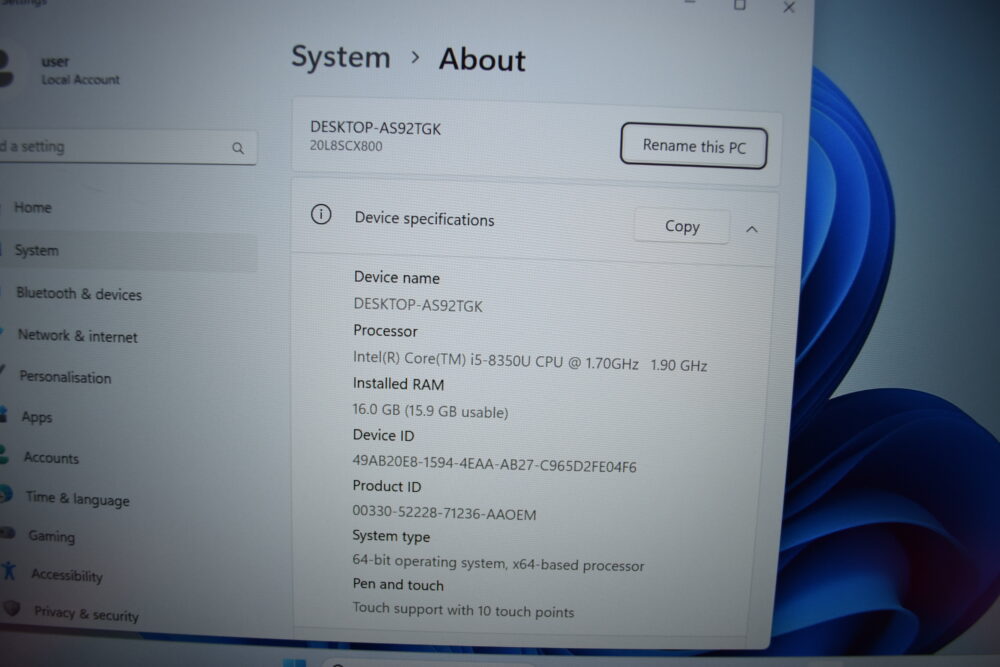Click the 16.0 GB installed RAM value
The width and height of the screenshot is (1000, 667).
430,411
